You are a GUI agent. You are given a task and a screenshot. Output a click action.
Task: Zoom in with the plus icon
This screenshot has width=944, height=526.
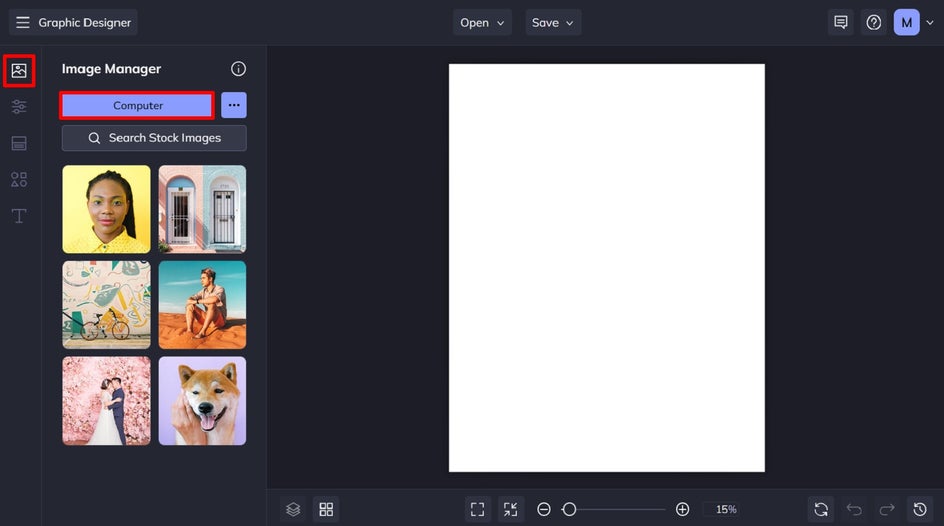pyautogui.click(x=682, y=509)
